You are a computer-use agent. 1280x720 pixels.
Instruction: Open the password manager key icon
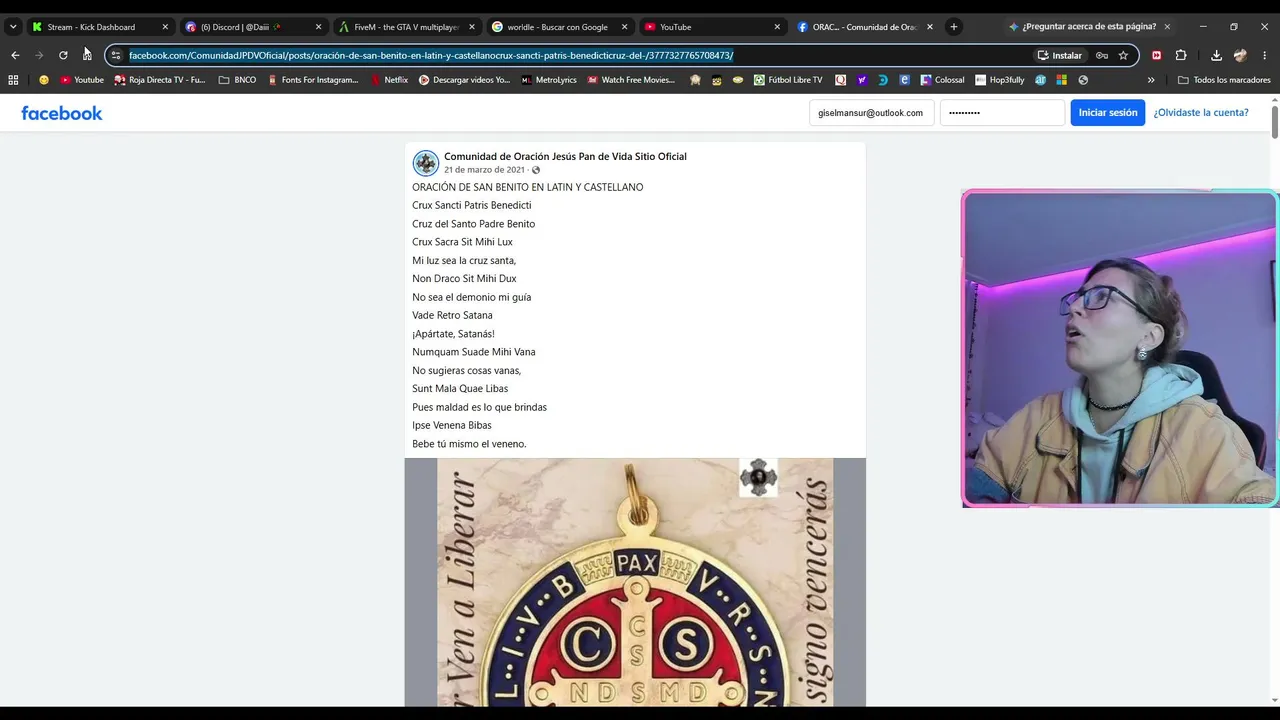click(1102, 55)
